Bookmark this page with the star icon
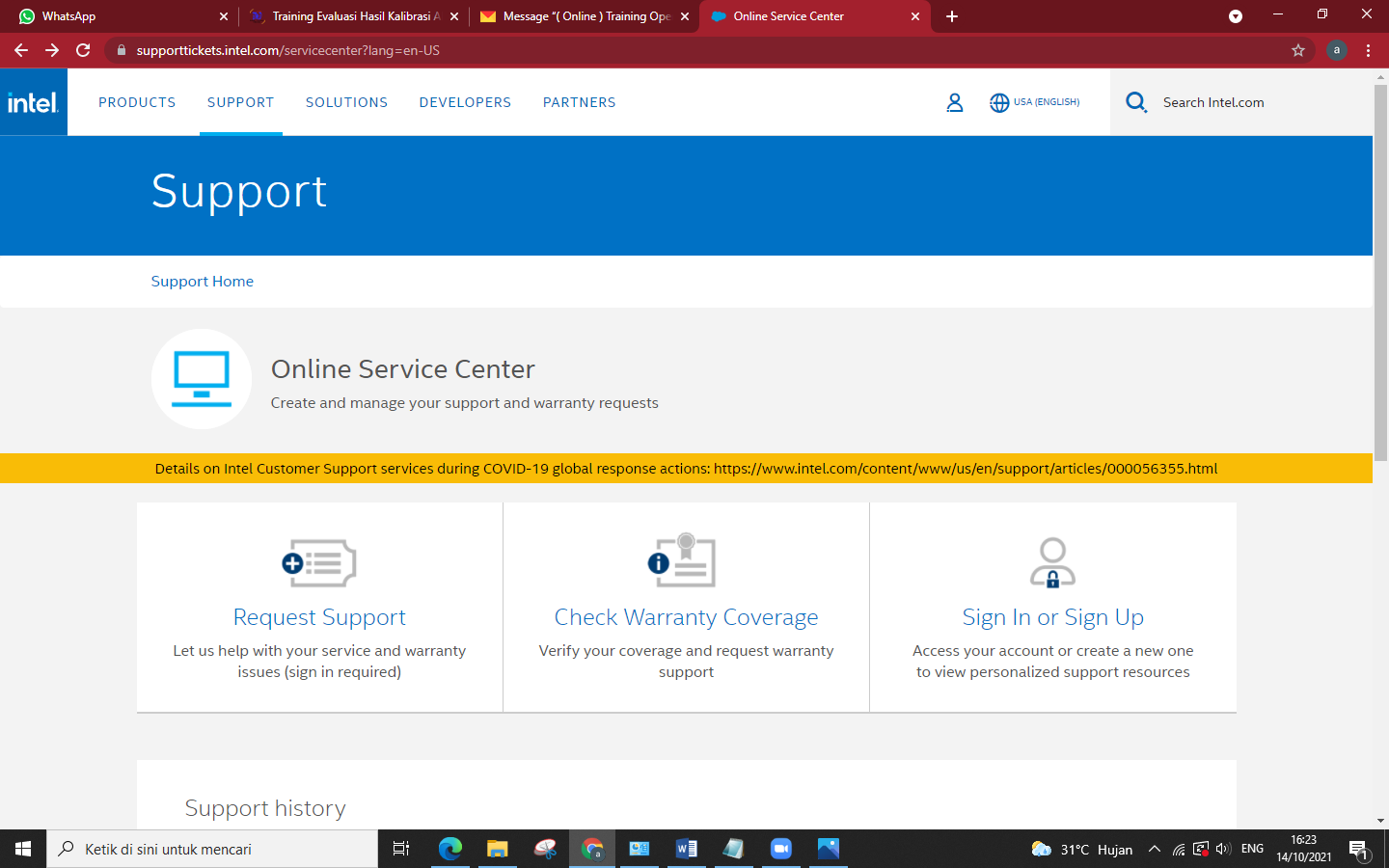 point(1298,50)
